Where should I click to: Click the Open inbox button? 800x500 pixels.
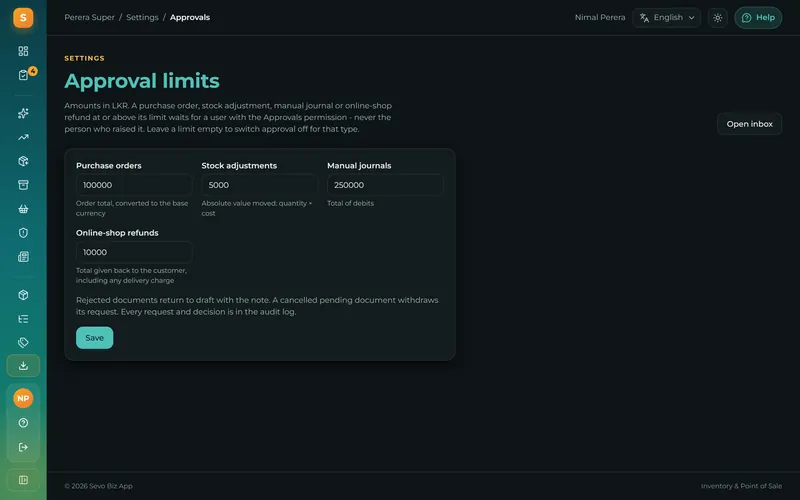click(749, 124)
